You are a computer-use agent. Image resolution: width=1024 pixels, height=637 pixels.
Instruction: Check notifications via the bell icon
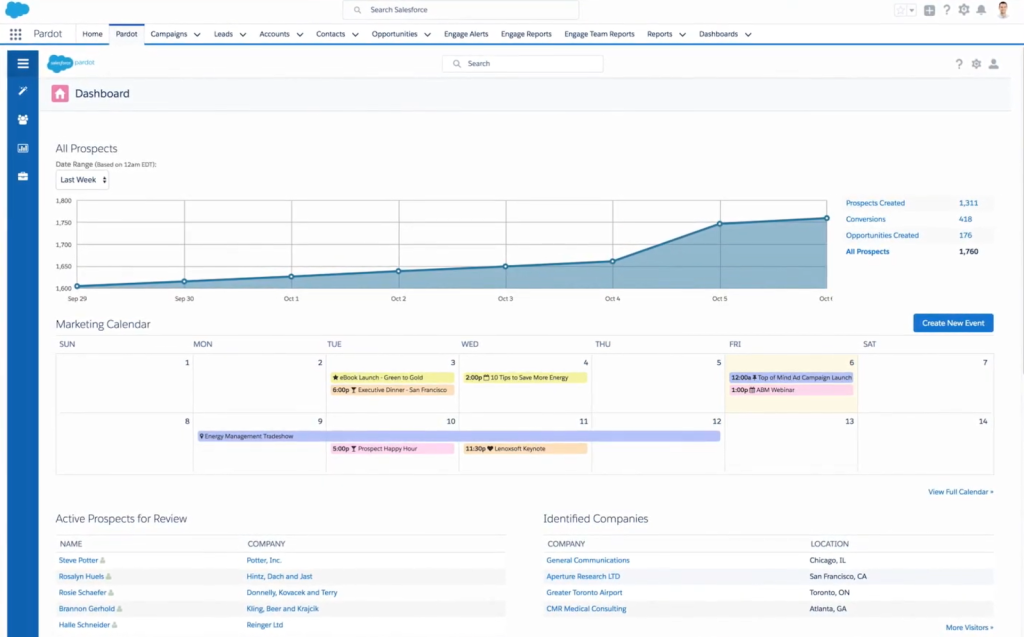point(981,10)
